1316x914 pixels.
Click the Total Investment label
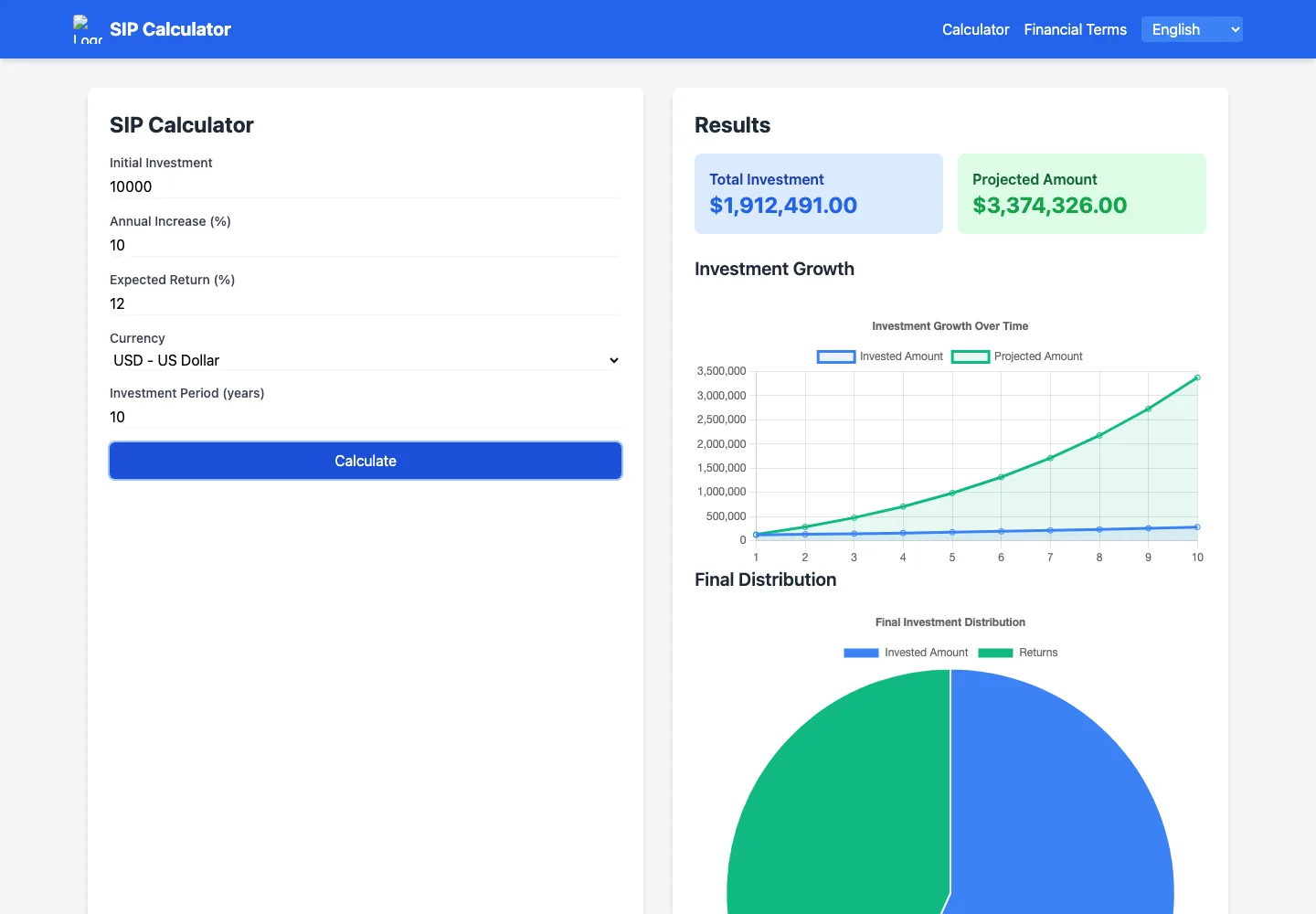[x=766, y=179]
